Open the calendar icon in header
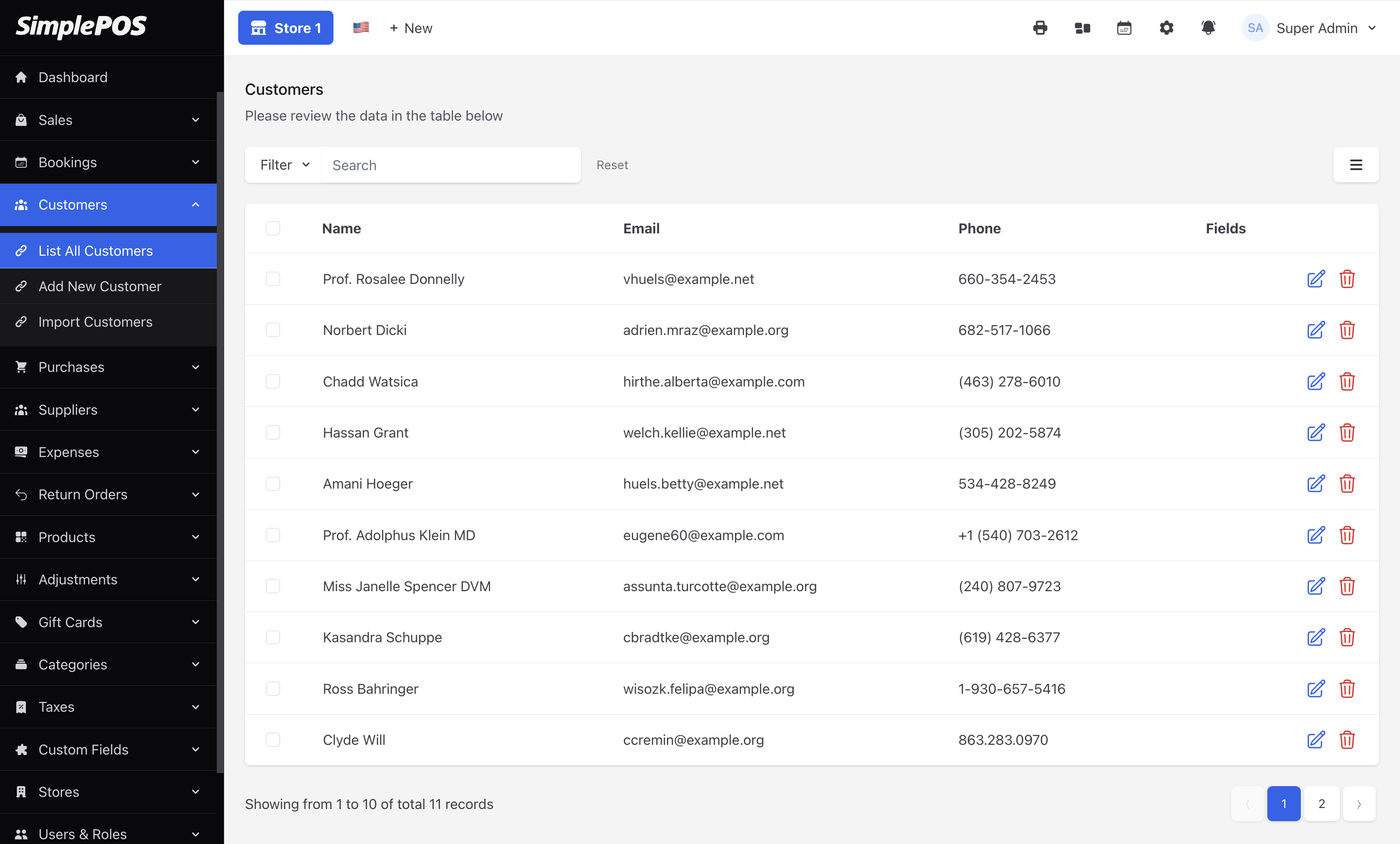The width and height of the screenshot is (1400, 844). coord(1124,28)
